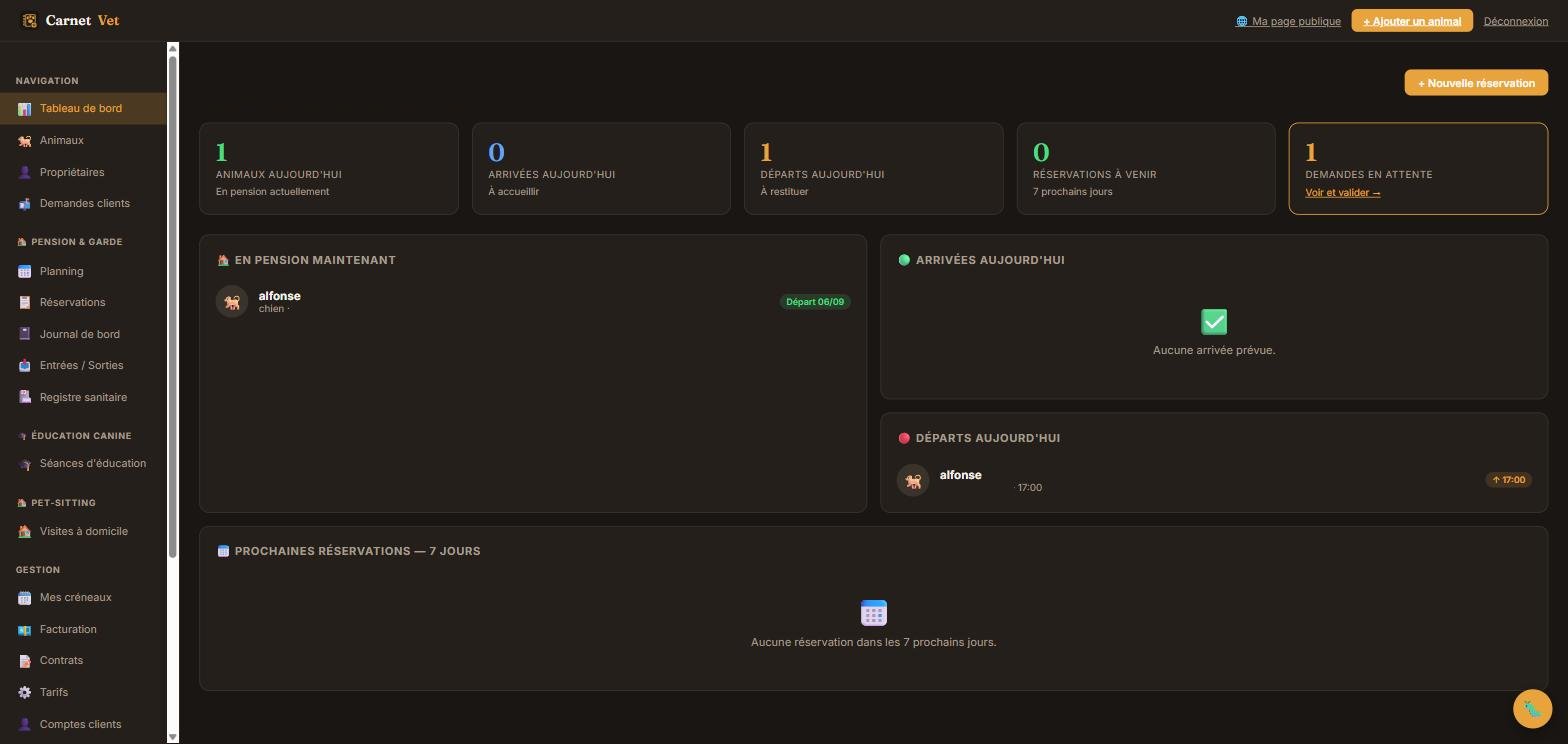Click alfonse's dog avatar in Départs aujourd'hui

click(x=912, y=481)
